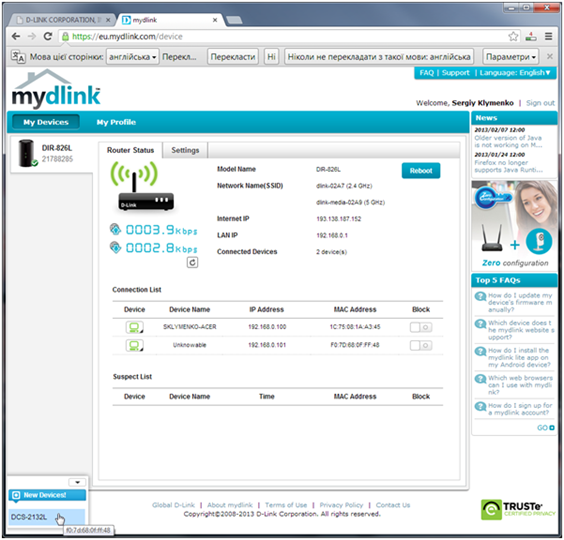The image size is (564, 540).
Task: Open the Параметри dropdown
Action: (510, 57)
